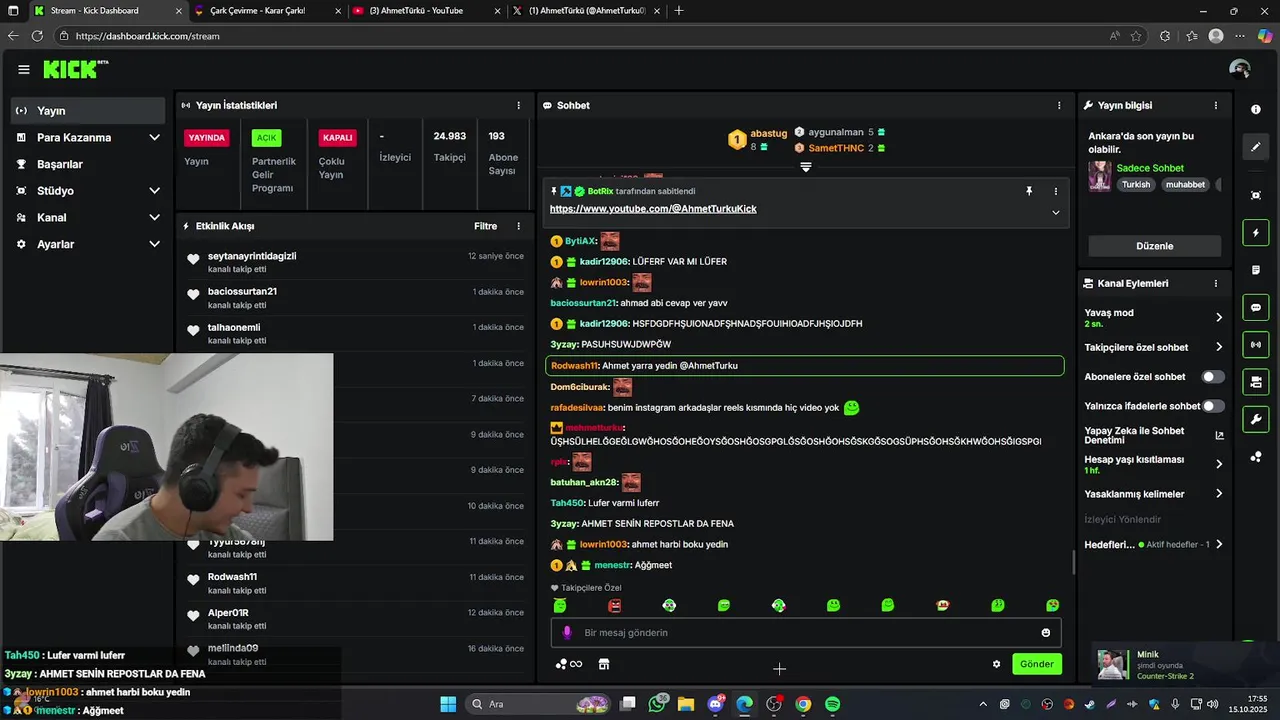1280x720 pixels.
Task: Open Sohbet panel options menu
Action: pos(1059,105)
